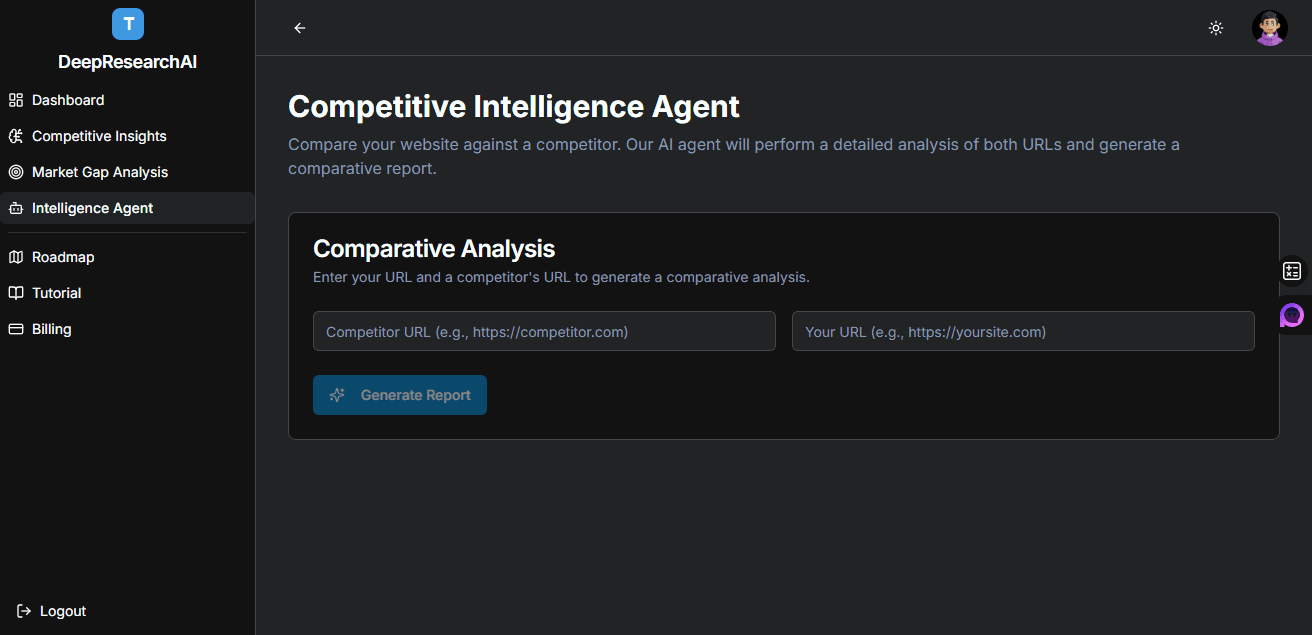Screen dimensions: 1312x635
Task: Click the Competitor URL input field
Action: click(544, 331)
